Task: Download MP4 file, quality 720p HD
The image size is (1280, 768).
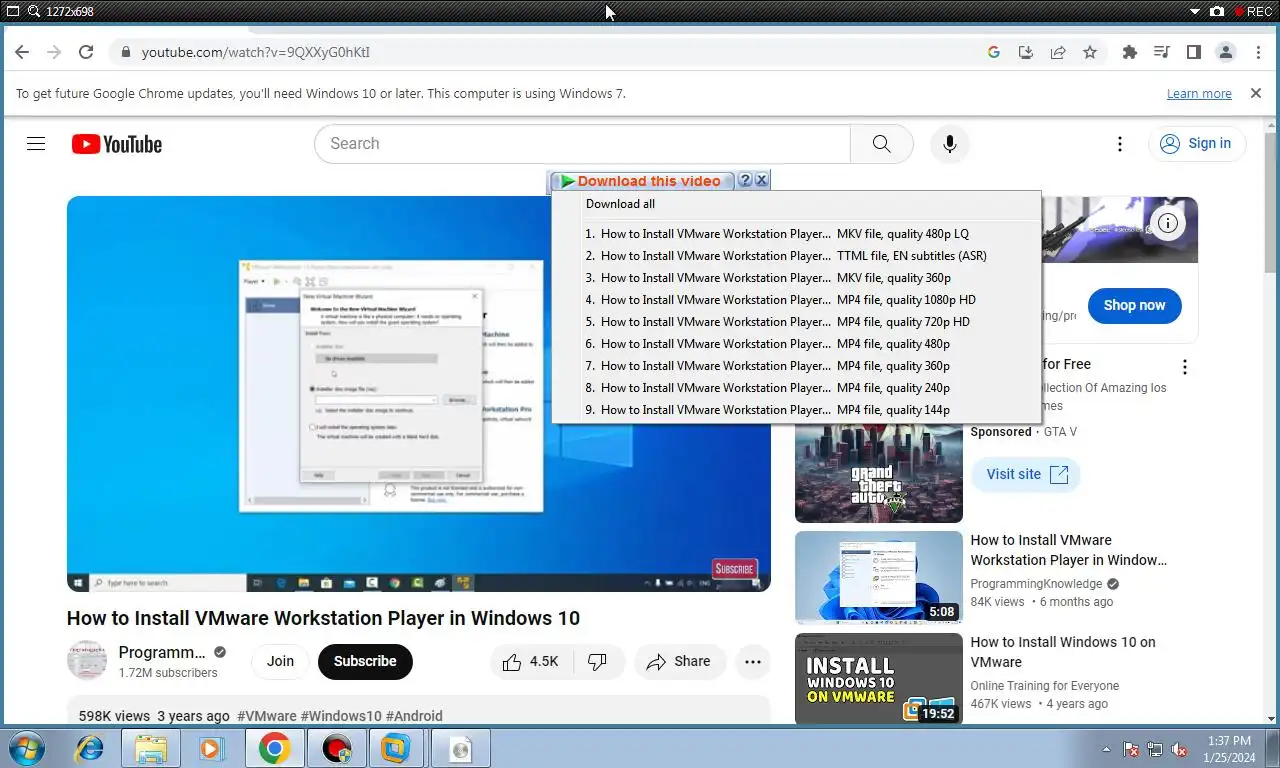Action: 795,322
